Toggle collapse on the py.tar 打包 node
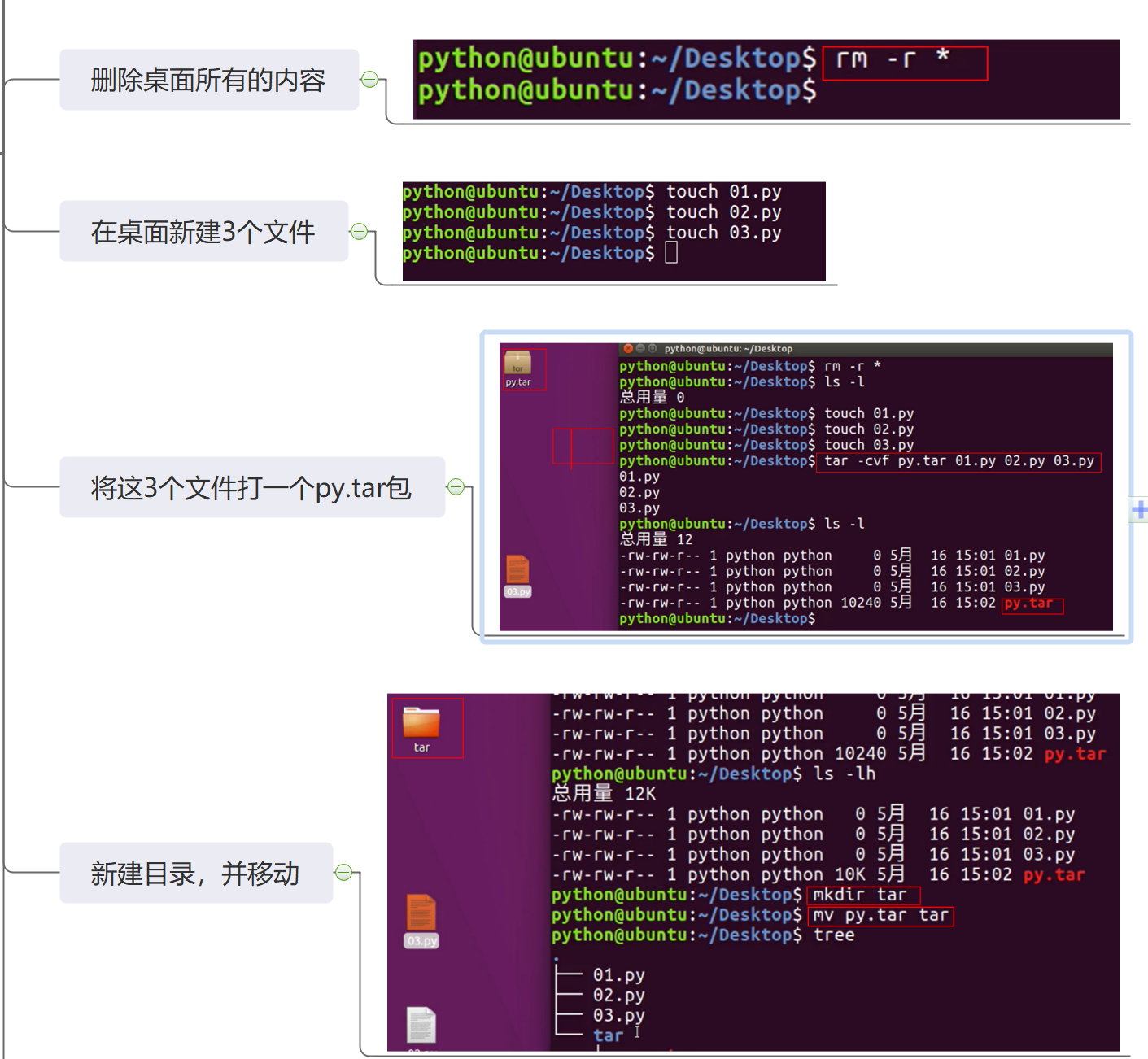Viewport: 1148px width, 1059px height. pyautogui.click(x=456, y=487)
